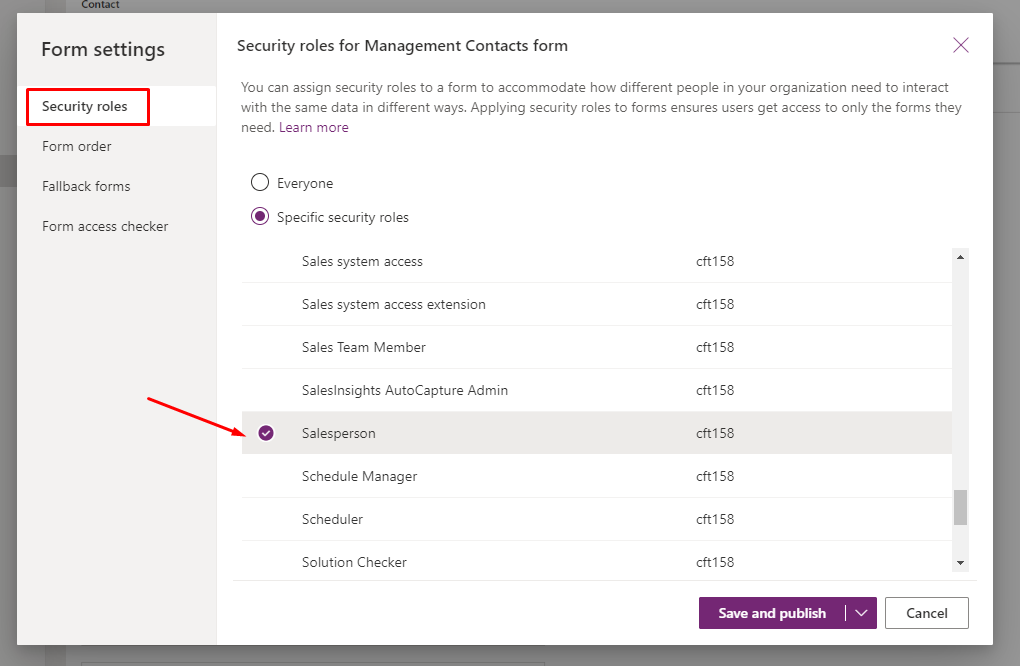Select the Sales Team Member role row
Screen dimensions: 1020x666
tap(597, 347)
